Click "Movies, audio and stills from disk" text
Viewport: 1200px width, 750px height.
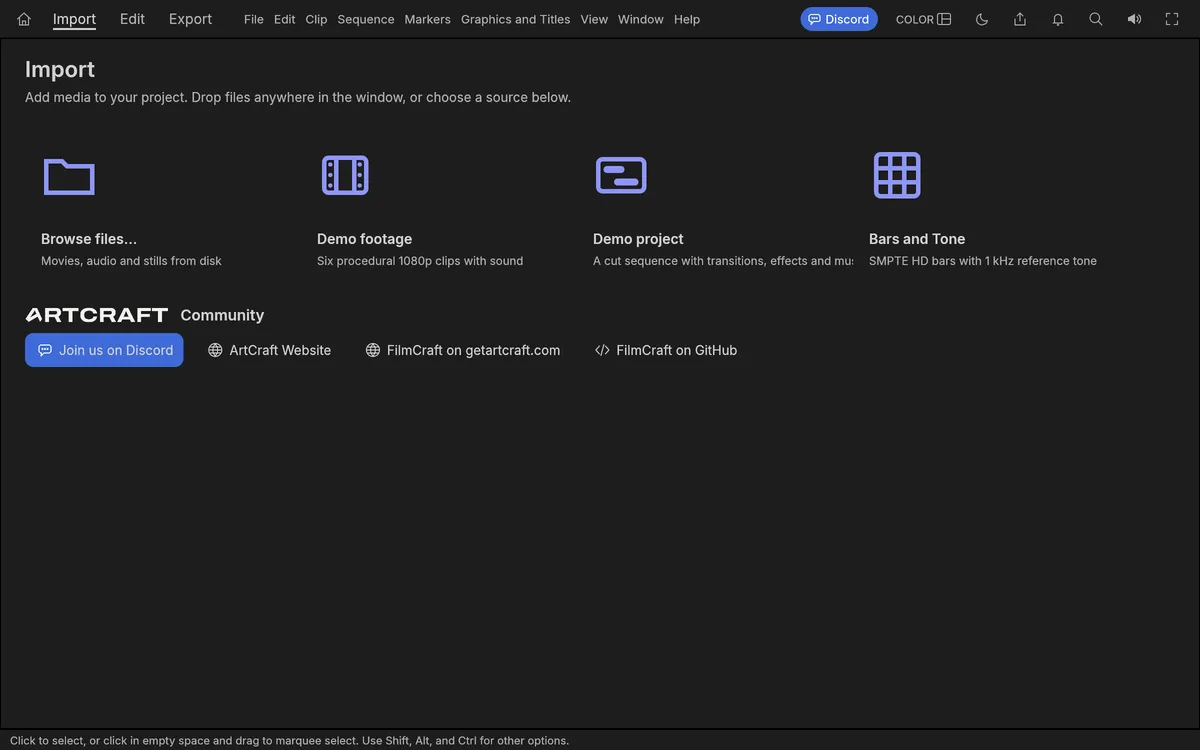point(131,261)
